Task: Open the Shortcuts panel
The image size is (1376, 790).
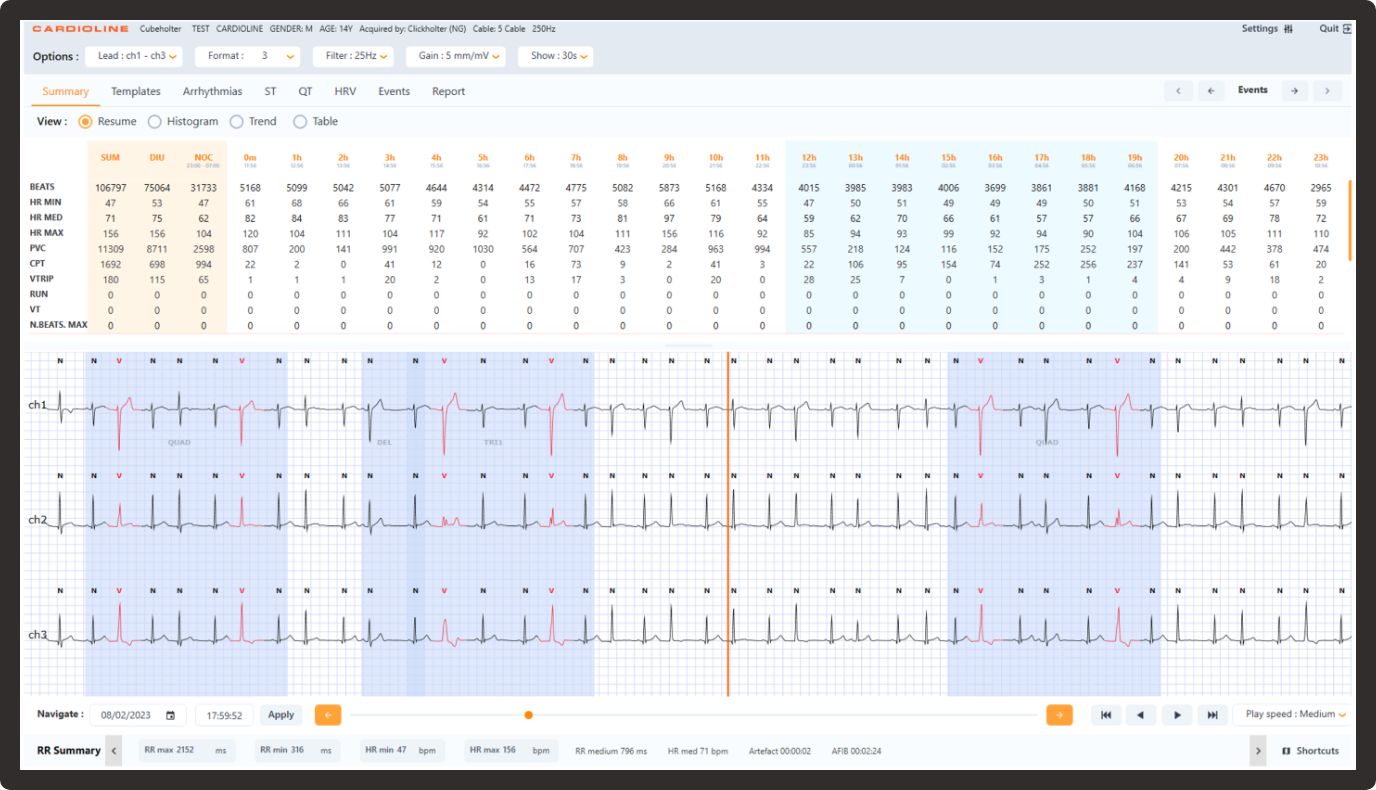Action: (x=1310, y=751)
